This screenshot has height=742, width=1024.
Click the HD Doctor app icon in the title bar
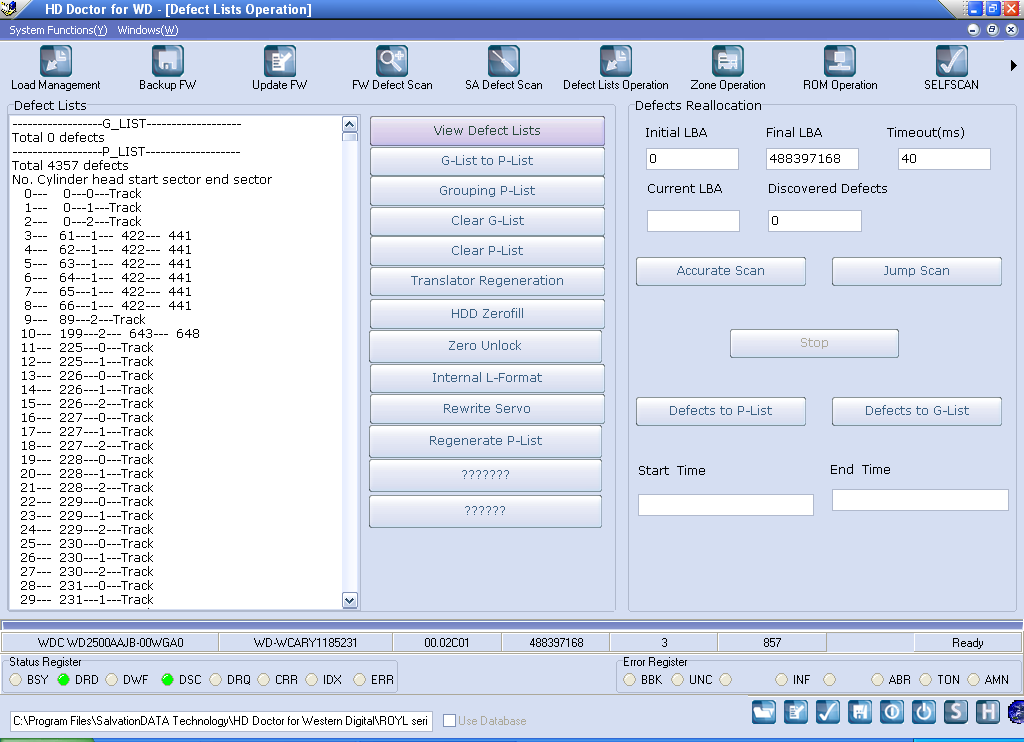[x=10, y=8]
